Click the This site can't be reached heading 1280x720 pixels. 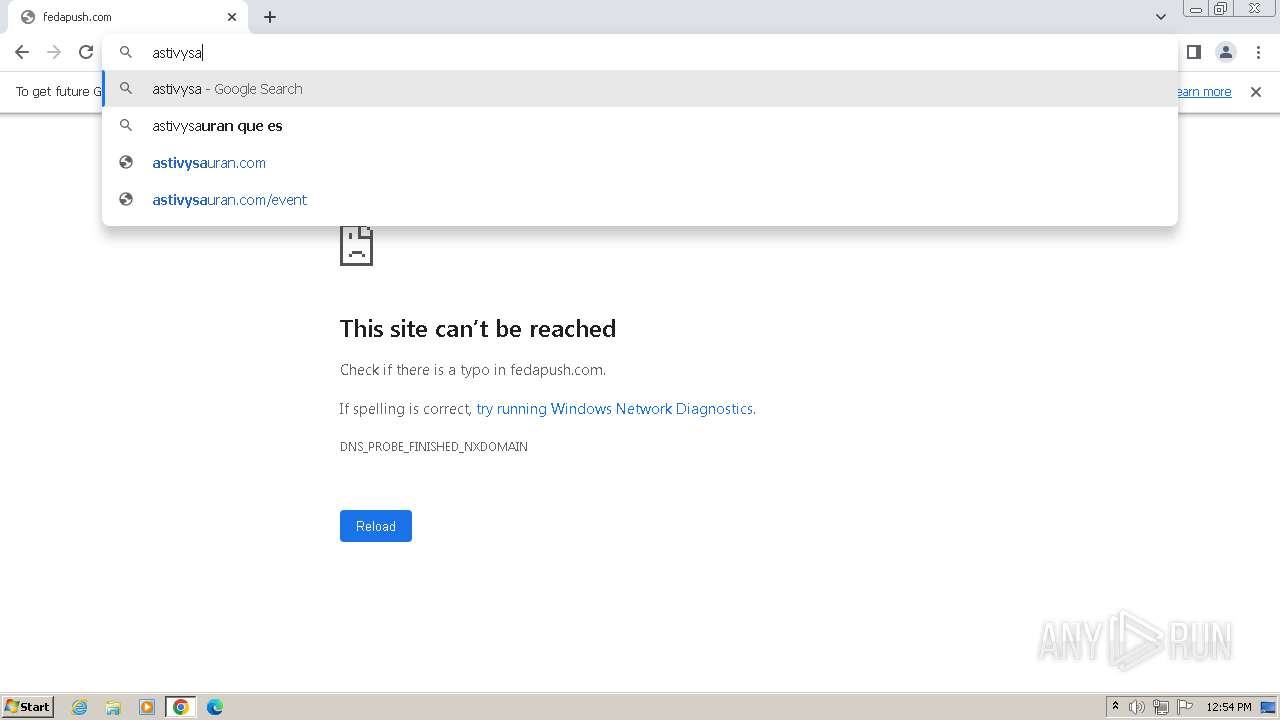(x=478, y=329)
